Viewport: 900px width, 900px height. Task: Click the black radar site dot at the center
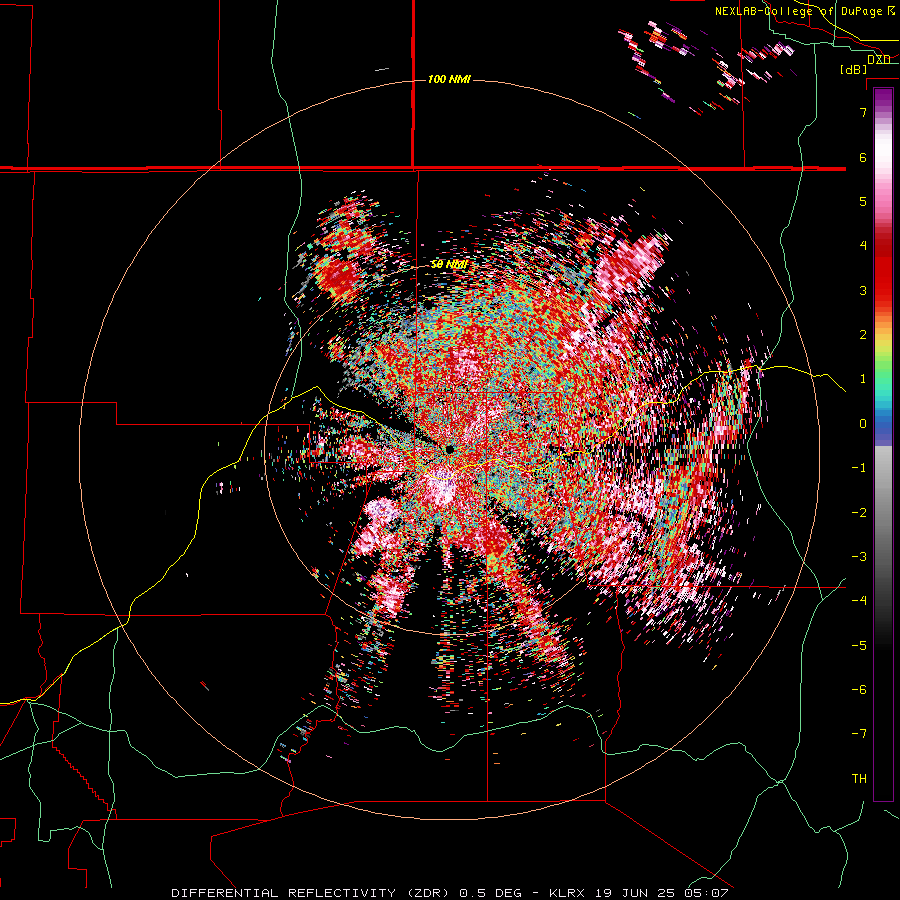450,449
